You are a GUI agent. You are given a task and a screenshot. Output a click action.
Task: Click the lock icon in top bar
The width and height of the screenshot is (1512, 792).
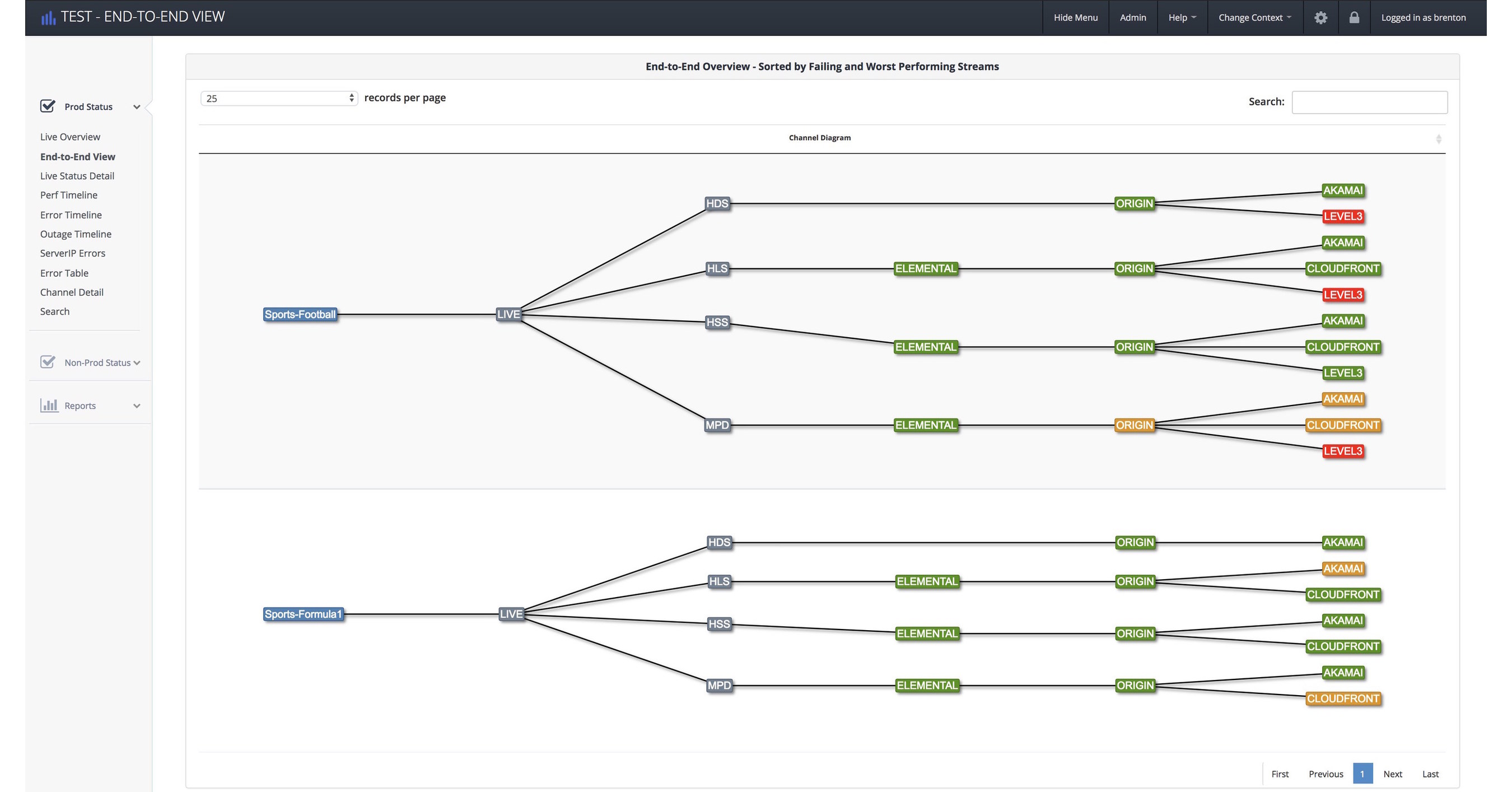pos(1354,17)
